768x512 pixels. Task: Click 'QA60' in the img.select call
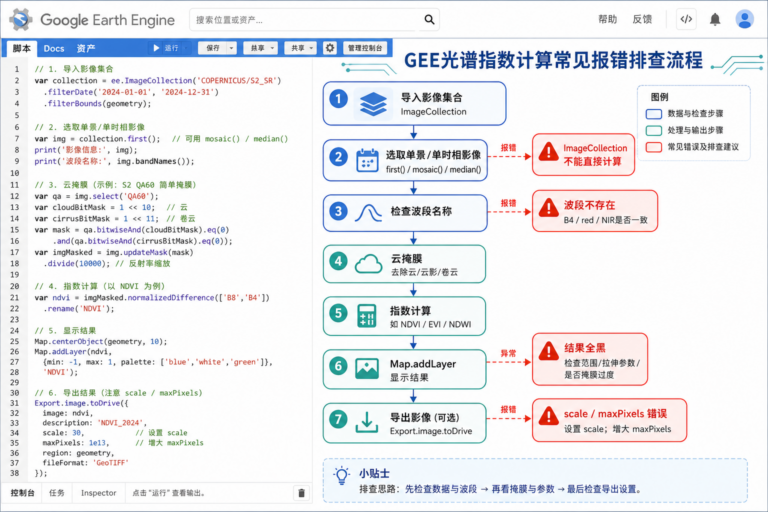[137, 196]
